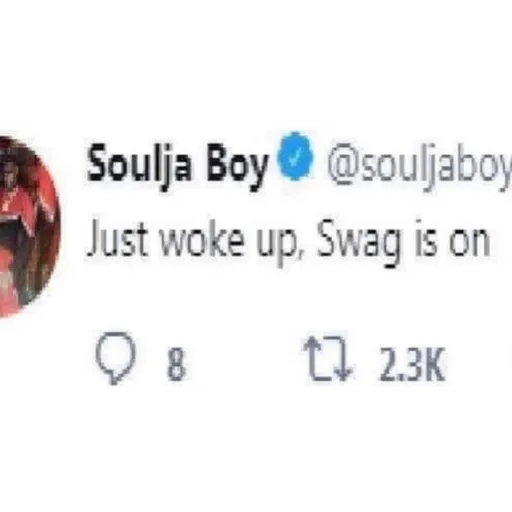Click the tail of the reply bubble
Image resolution: width=512 pixels, height=512 pixels.
point(115,379)
